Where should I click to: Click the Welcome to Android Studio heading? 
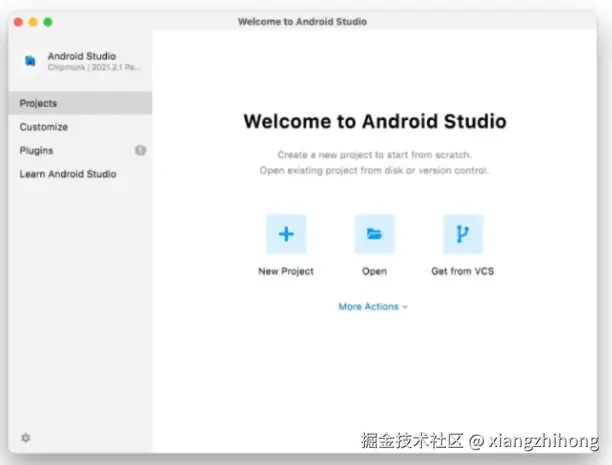375,121
